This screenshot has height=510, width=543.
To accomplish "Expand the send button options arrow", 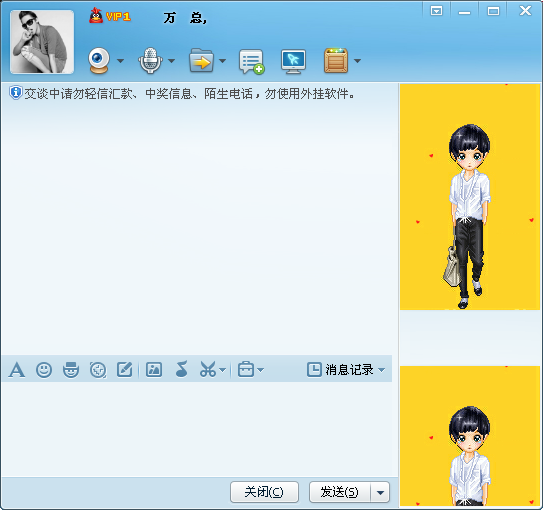I will (x=380, y=492).
